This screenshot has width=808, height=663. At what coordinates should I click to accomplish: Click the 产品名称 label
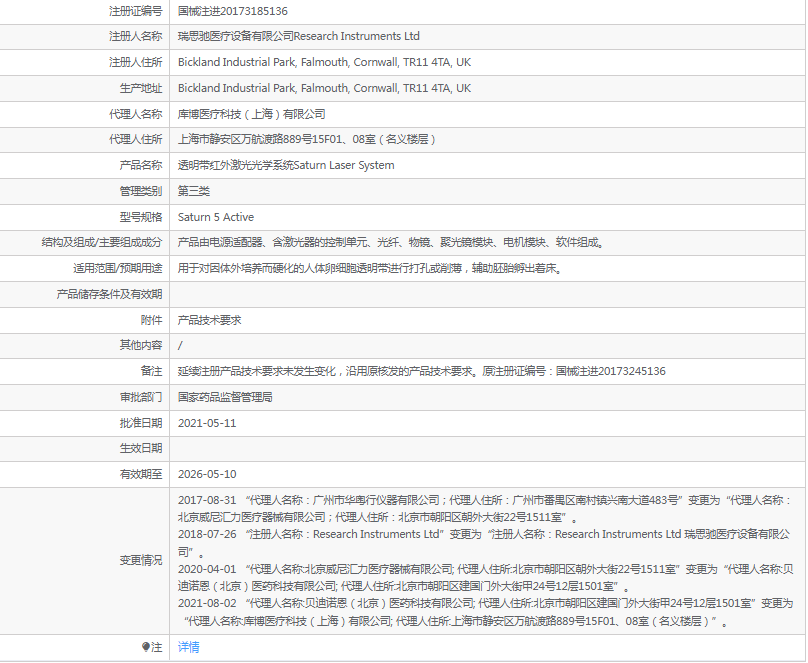(141, 165)
